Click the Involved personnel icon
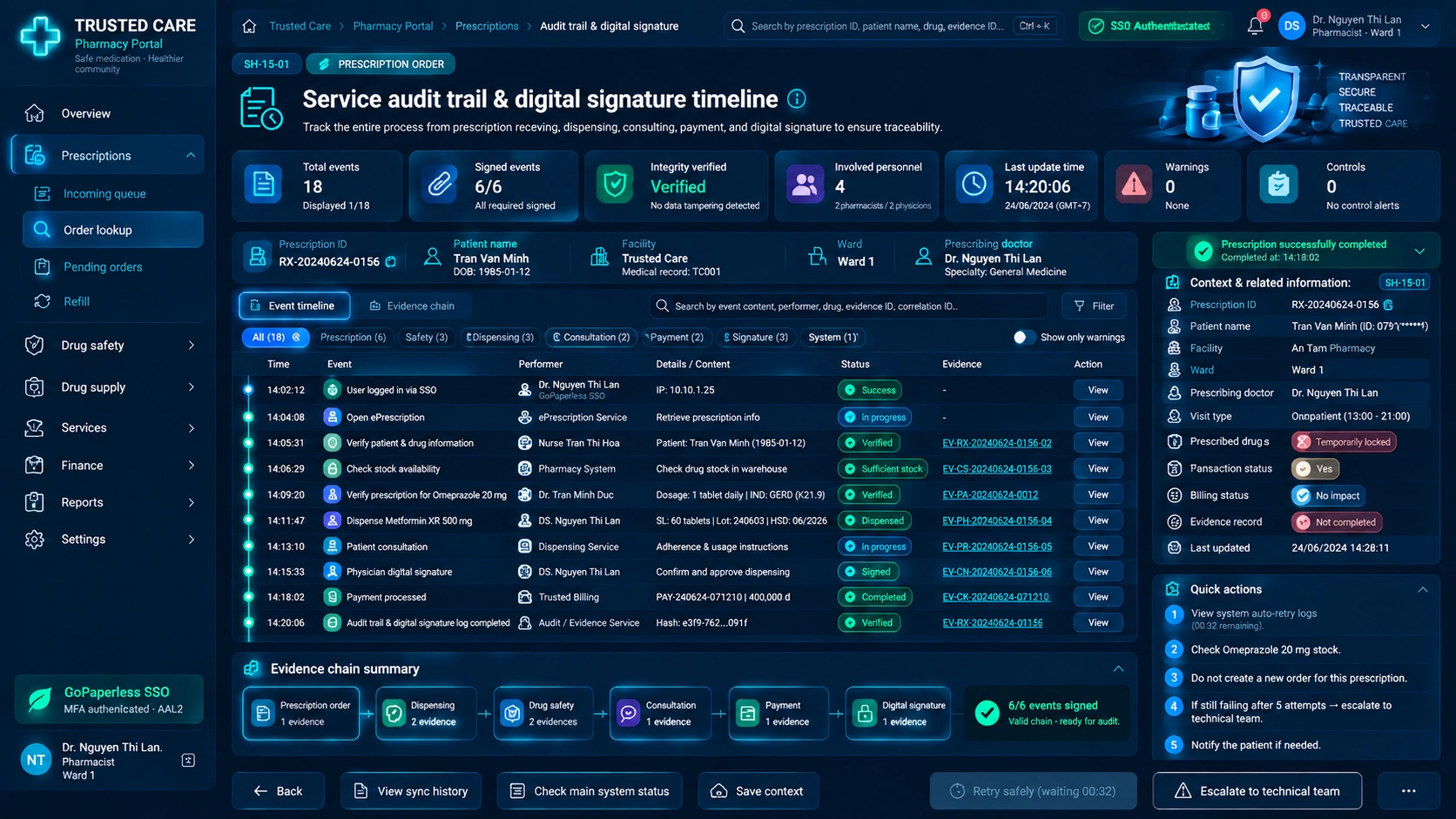1456x819 pixels. [x=805, y=185]
